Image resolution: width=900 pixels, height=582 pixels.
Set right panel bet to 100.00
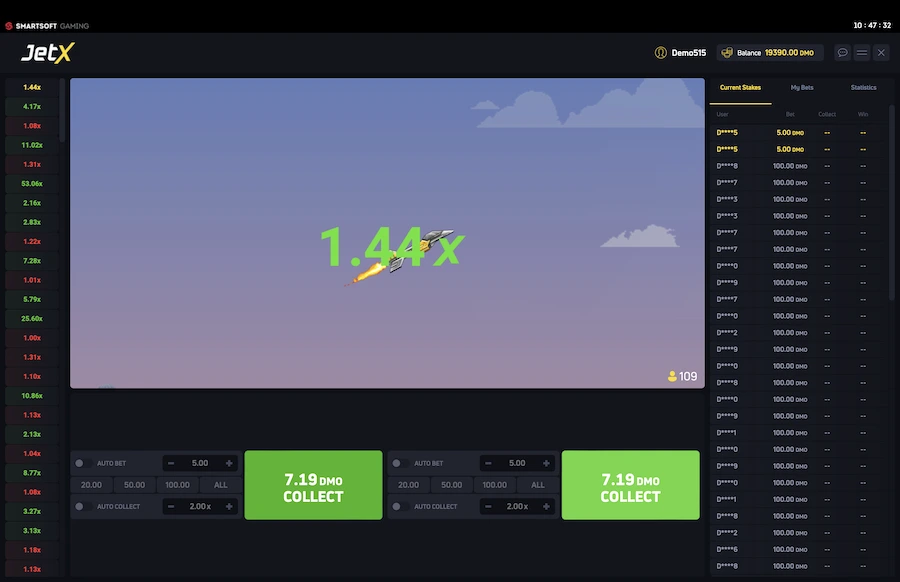point(494,485)
